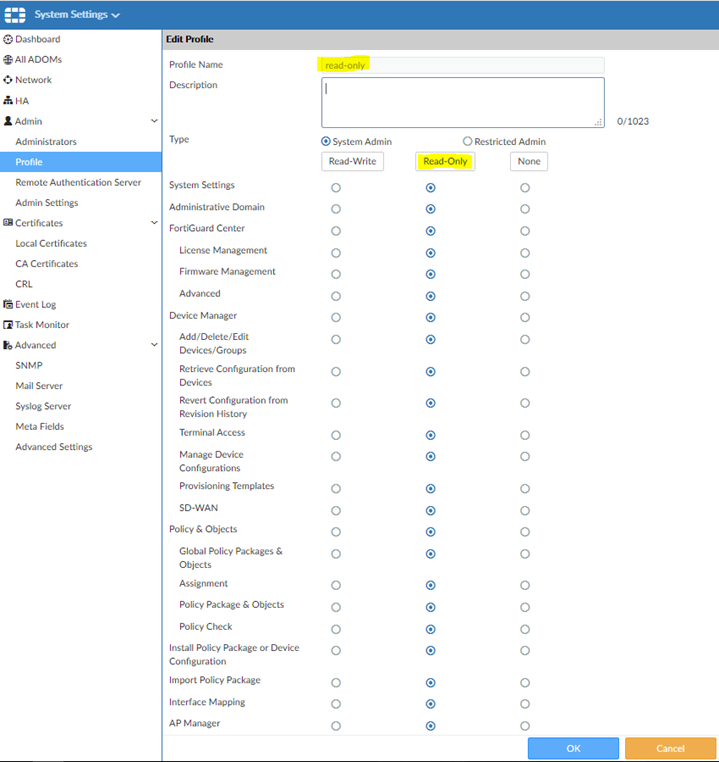Open Administrators in the sidebar menu
719x762 pixels.
46,142
